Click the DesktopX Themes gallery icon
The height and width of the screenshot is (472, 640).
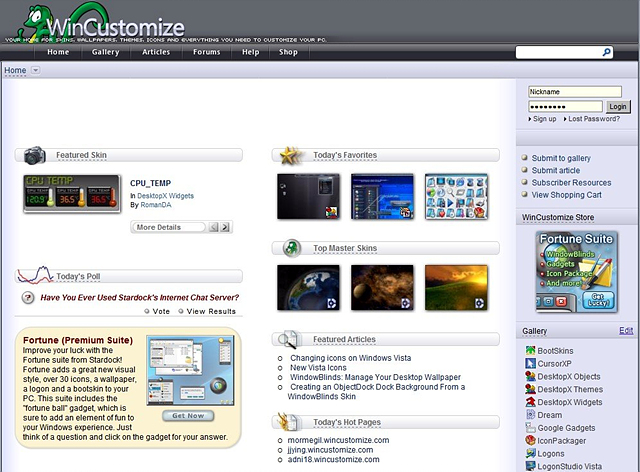[530, 389]
